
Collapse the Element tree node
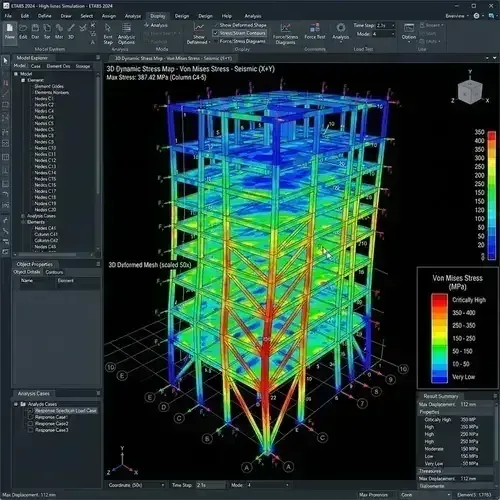pos(23,80)
